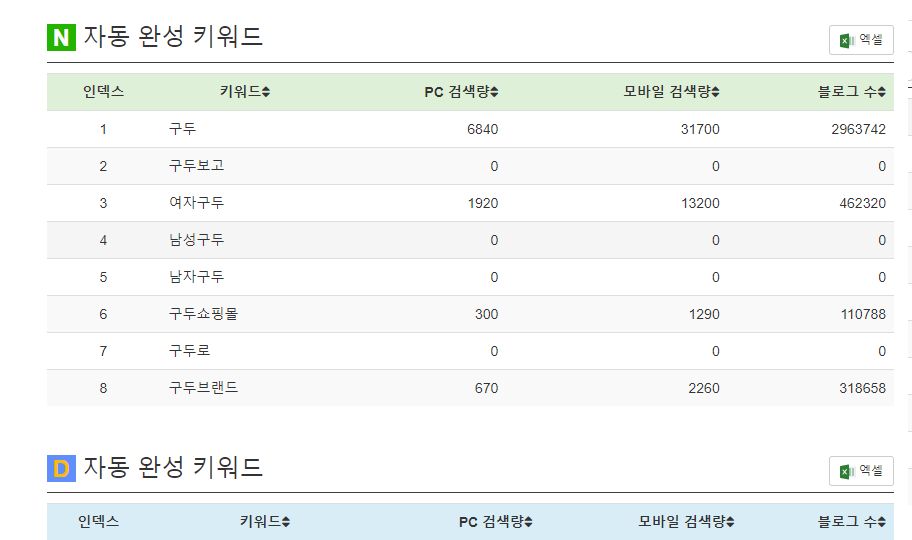Click mobile search value 13200
912x540 pixels.
(x=700, y=203)
